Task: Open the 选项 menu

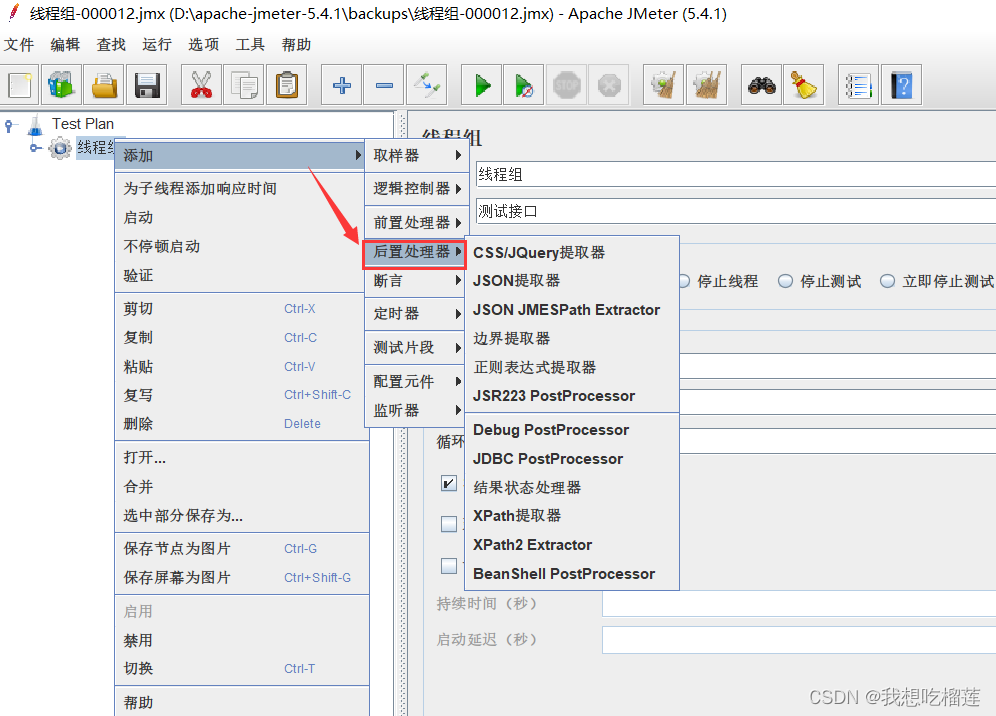Action: (203, 44)
